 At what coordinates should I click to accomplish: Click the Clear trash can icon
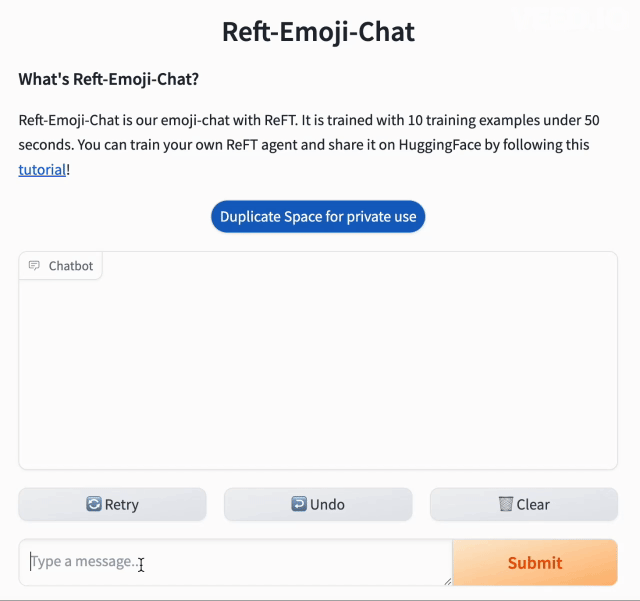tap(506, 505)
